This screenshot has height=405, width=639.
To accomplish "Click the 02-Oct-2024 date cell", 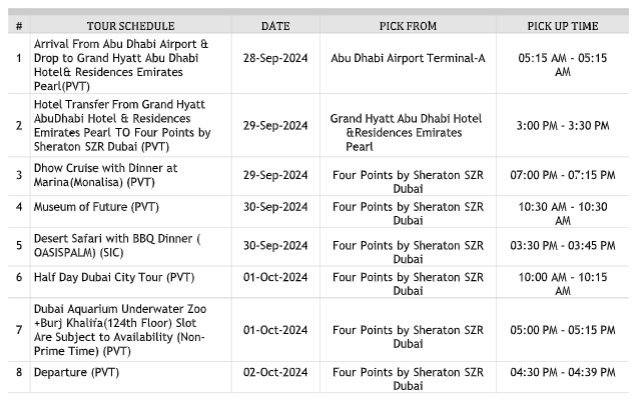I will click(x=275, y=372).
